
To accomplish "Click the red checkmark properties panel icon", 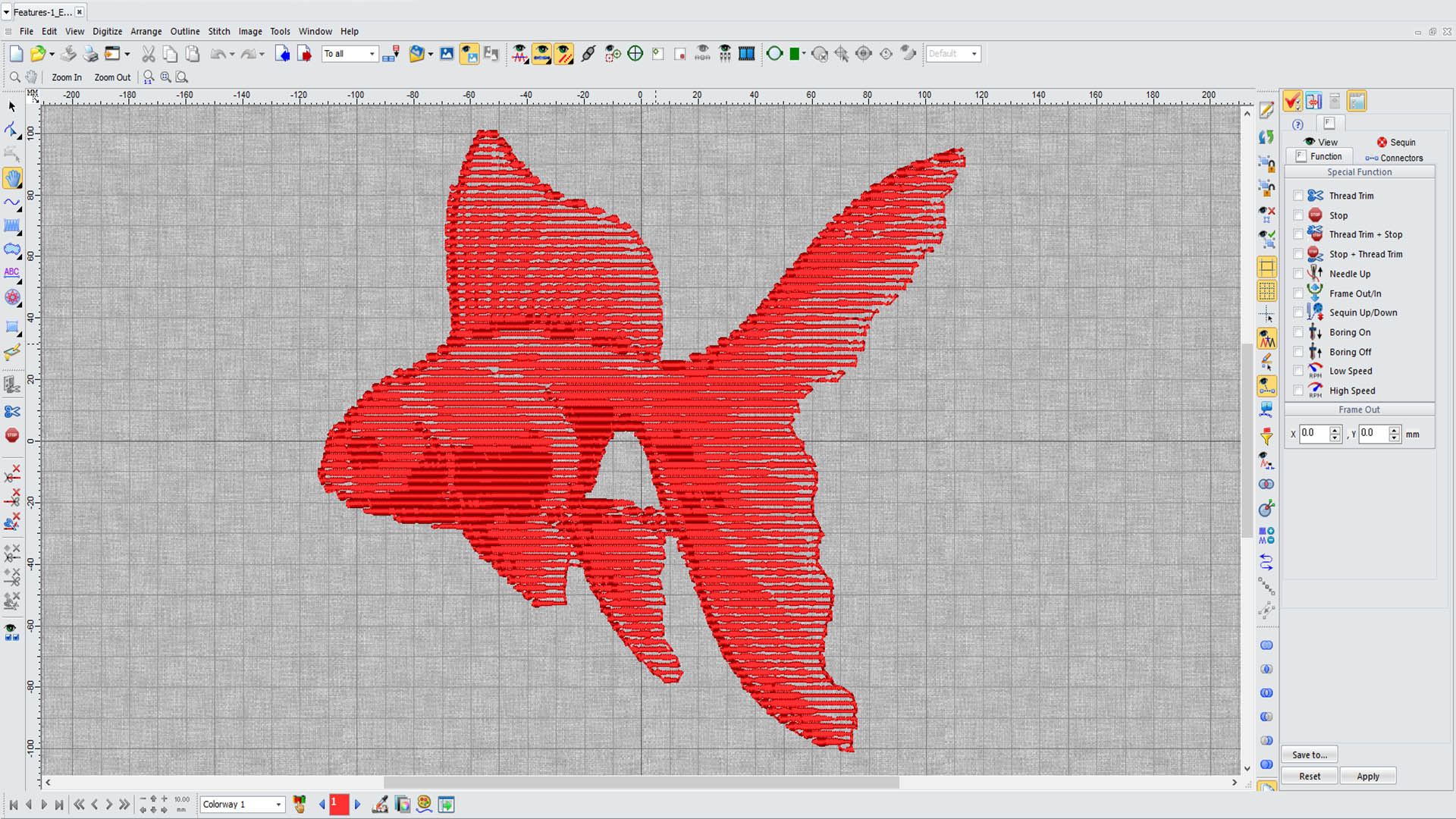I will (1292, 101).
